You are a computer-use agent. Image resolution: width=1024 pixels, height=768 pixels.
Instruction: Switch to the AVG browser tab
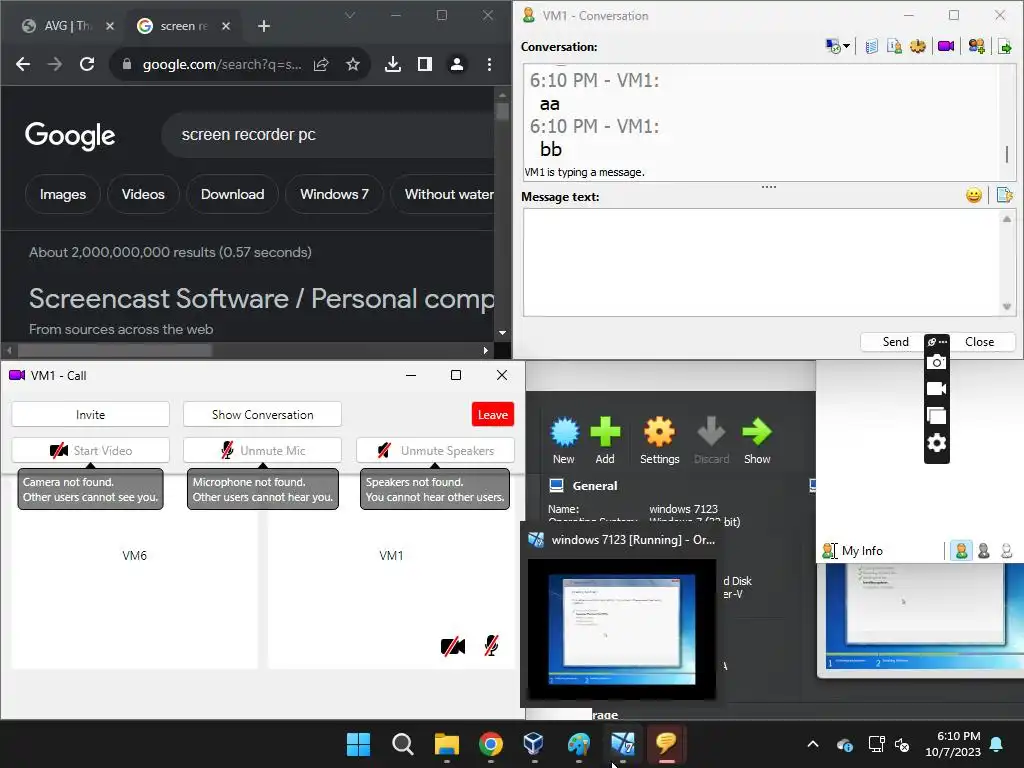tap(67, 25)
